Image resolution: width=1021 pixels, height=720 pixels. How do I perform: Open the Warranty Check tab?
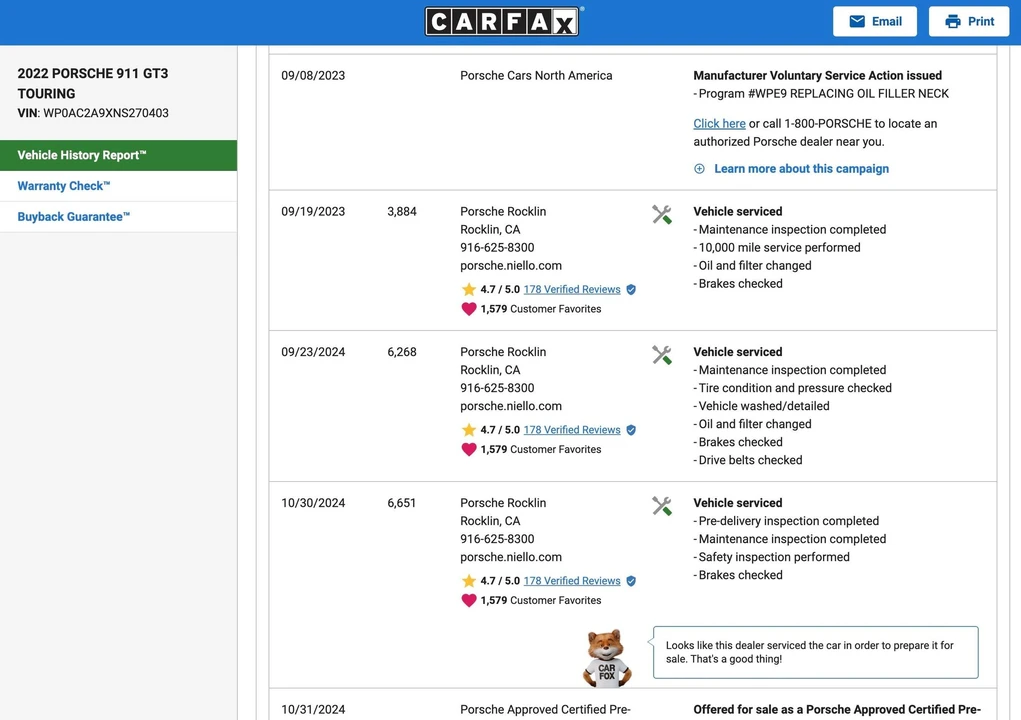(x=119, y=186)
